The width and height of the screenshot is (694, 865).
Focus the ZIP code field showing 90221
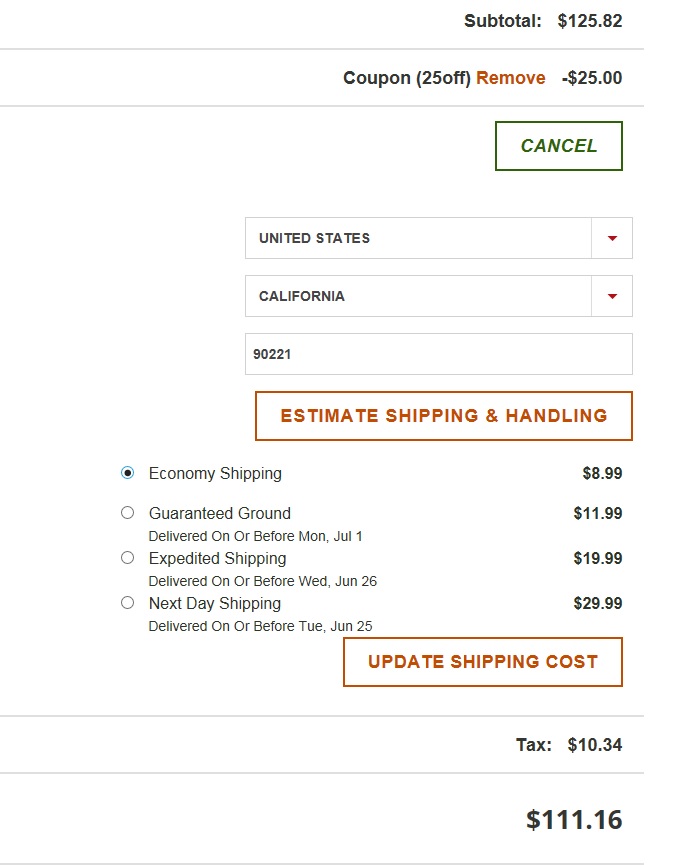438,354
